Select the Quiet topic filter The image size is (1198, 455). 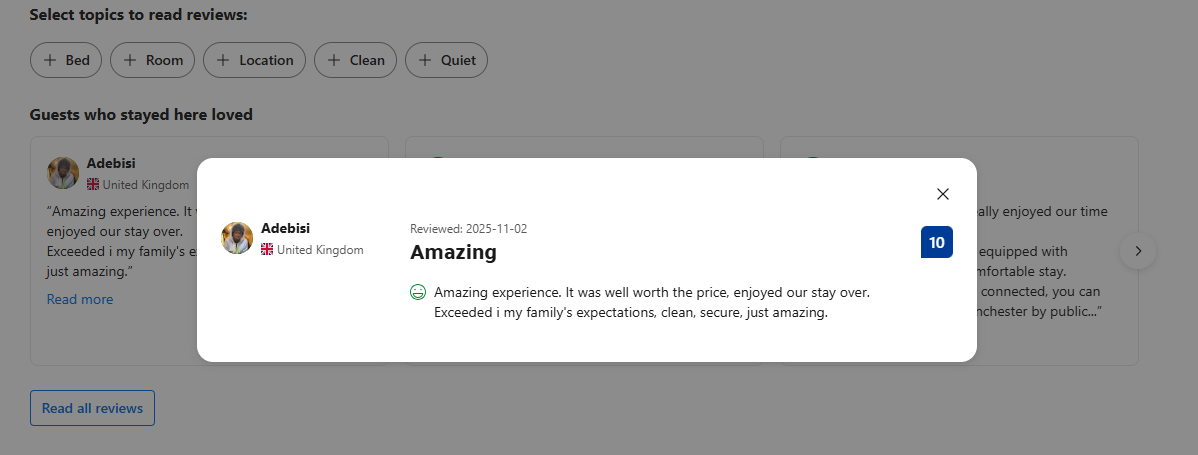[x=446, y=60]
